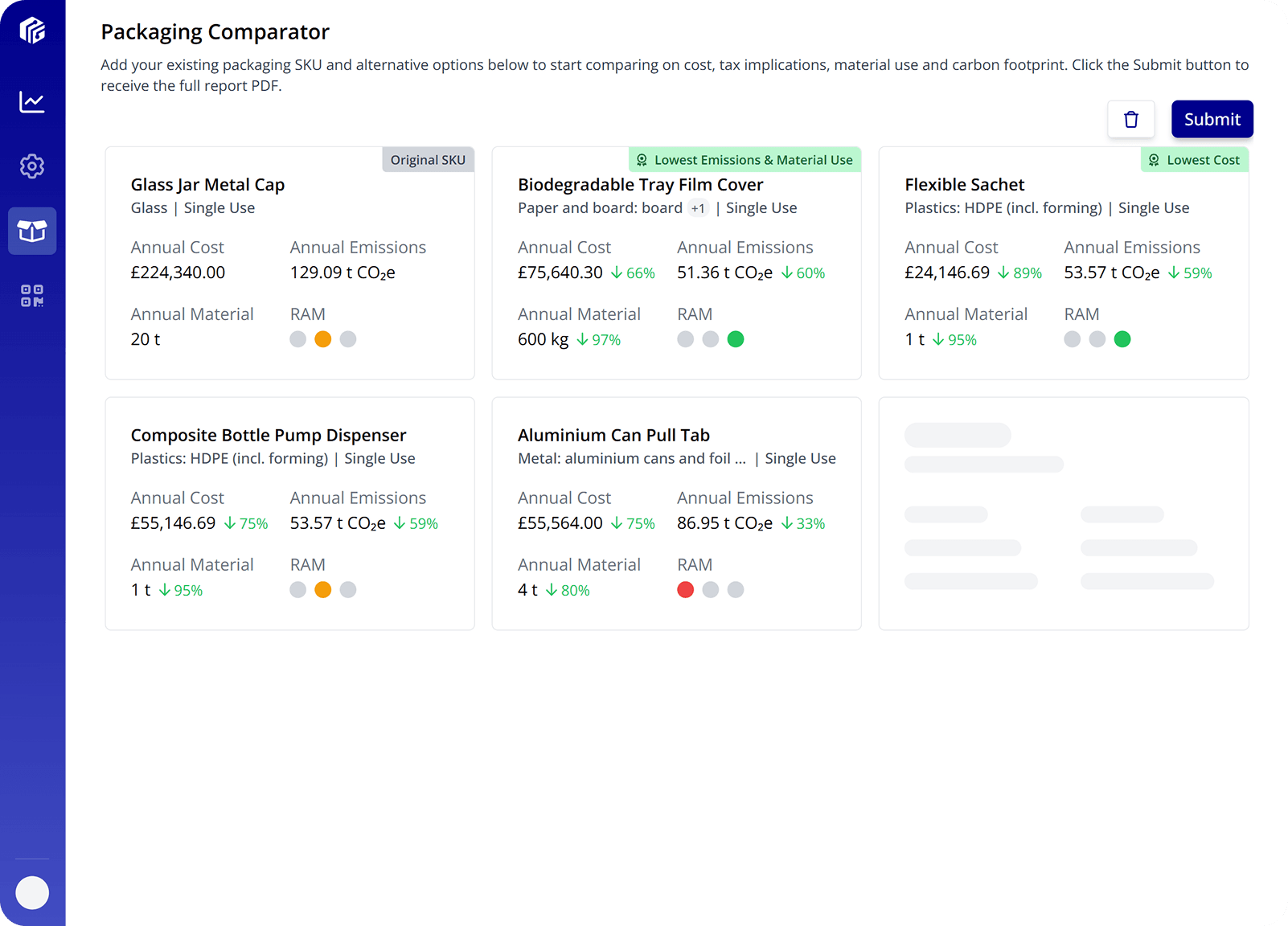1288x926 pixels.
Task: Select Composite Bottle Pump Dispenser title
Action: point(268,436)
